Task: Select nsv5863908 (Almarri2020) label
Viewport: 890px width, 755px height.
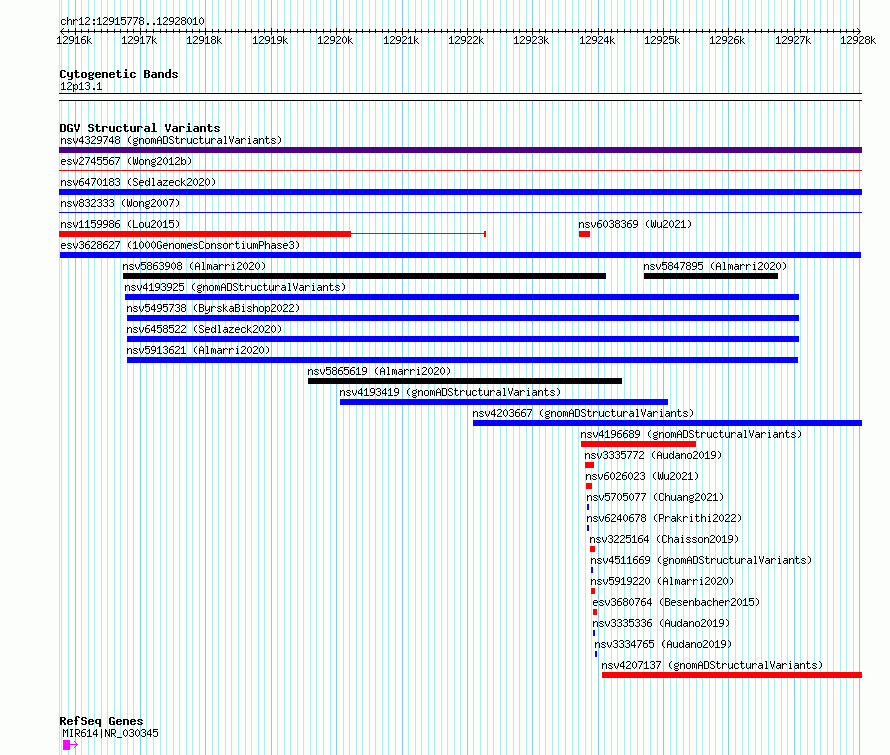Action: click(194, 266)
